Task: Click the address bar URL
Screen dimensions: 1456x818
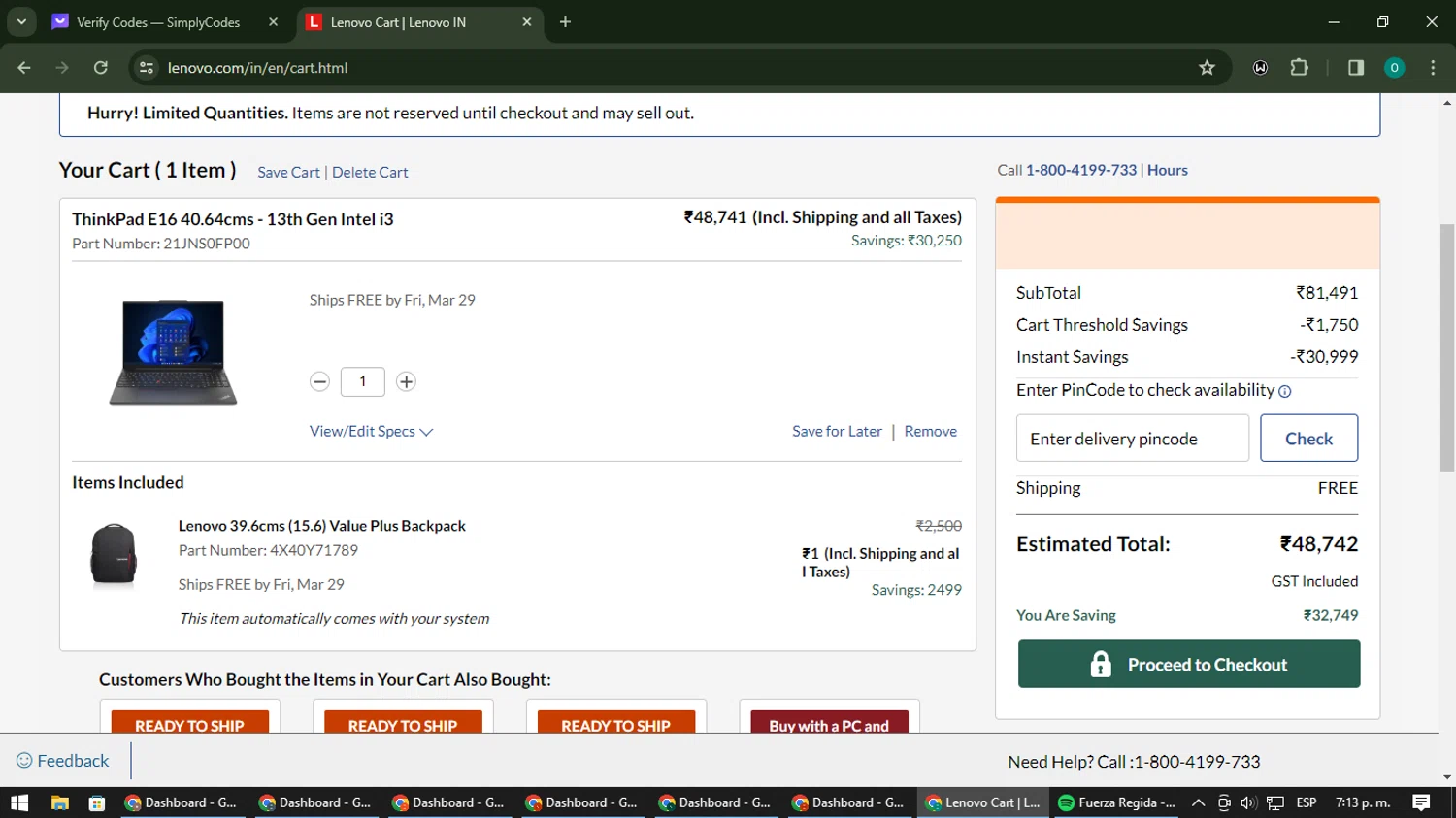Action: (258, 68)
